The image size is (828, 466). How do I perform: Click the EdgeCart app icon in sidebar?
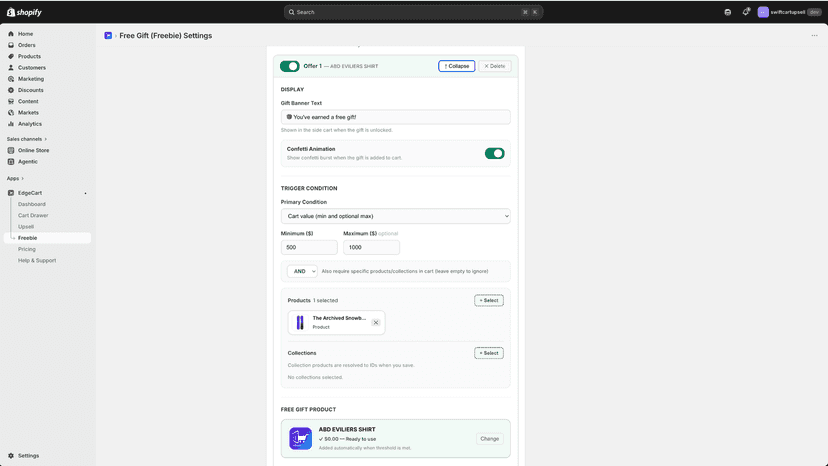tap(11, 193)
